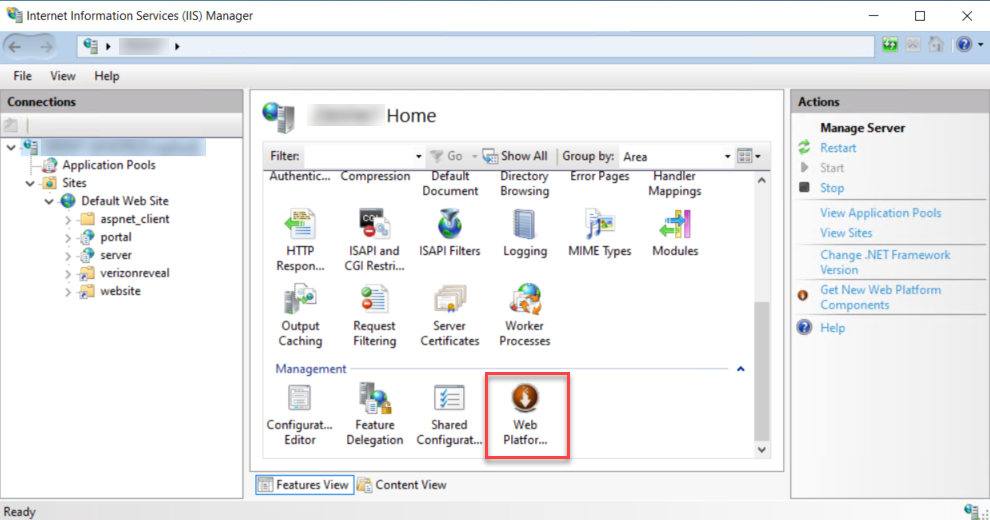Click the Home toolbar icon
This screenshot has height=520, width=990.
936,45
